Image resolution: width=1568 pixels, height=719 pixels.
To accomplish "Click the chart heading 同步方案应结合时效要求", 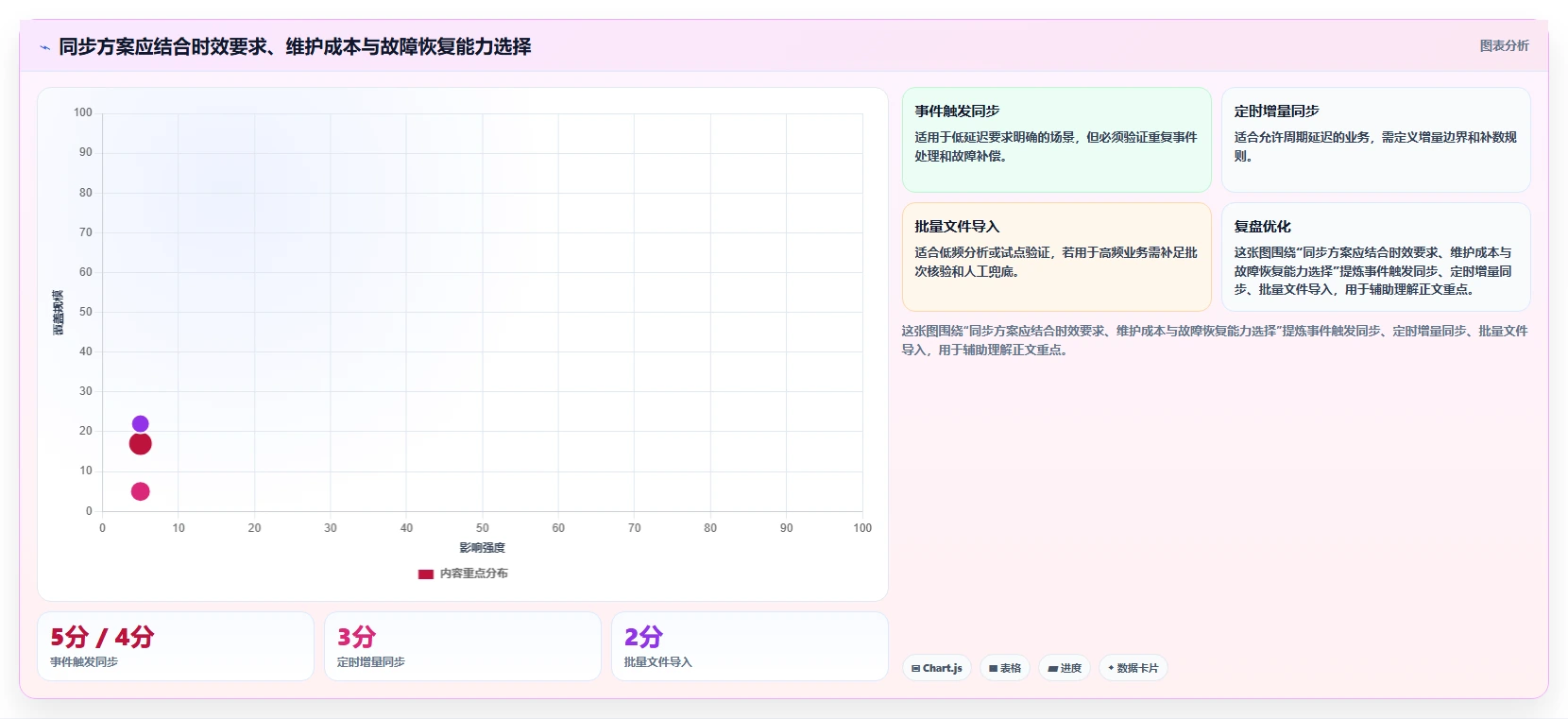I will [x=295, y=46].
